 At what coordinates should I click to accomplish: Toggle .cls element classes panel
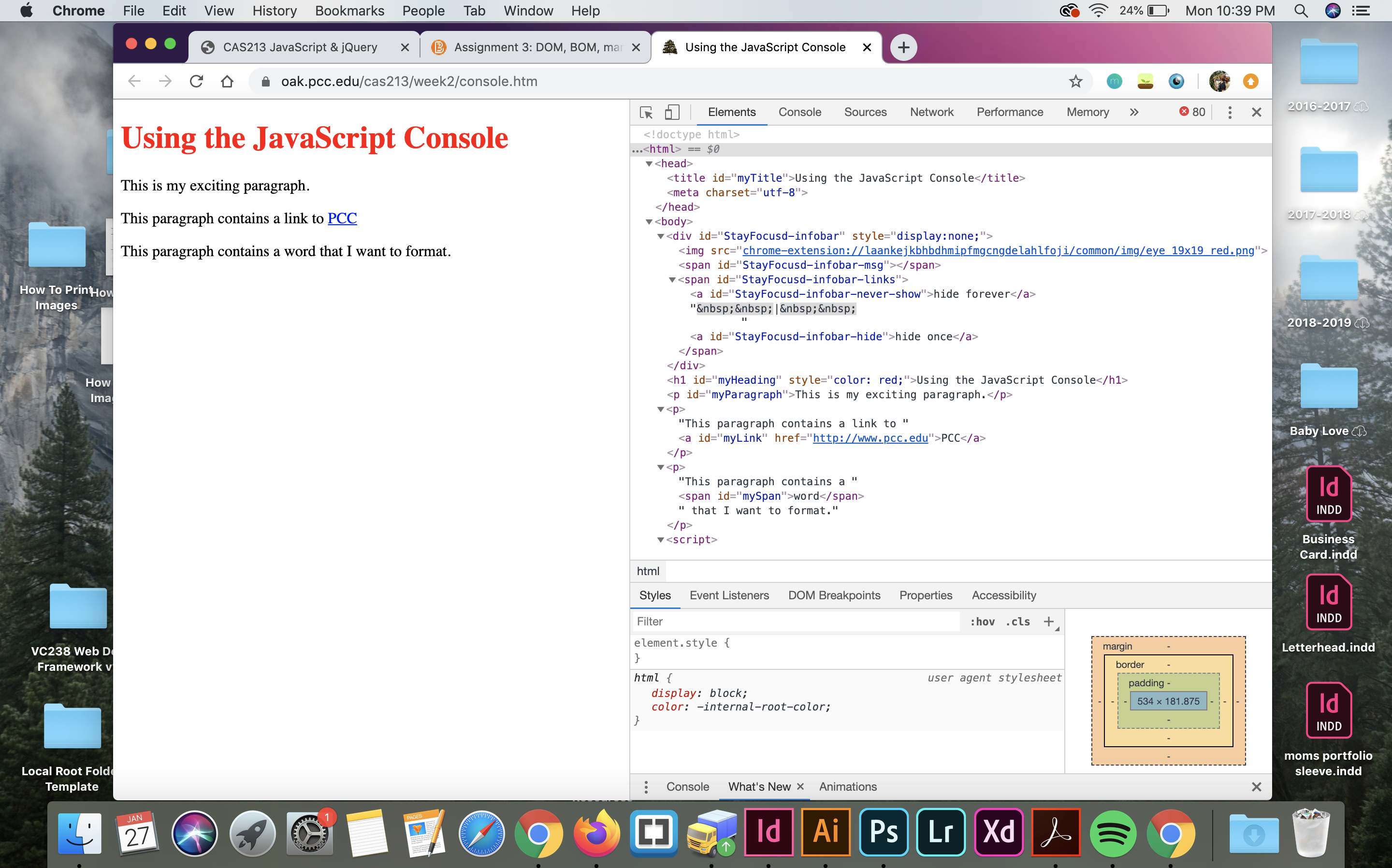pos(1017,622)
